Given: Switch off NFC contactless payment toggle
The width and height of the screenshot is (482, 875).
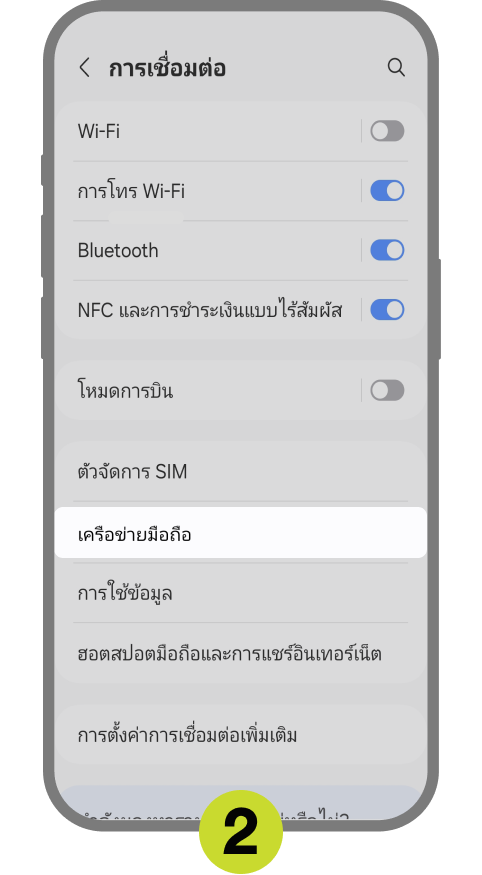Looking at the screenshot, I should tap(387, 310).
